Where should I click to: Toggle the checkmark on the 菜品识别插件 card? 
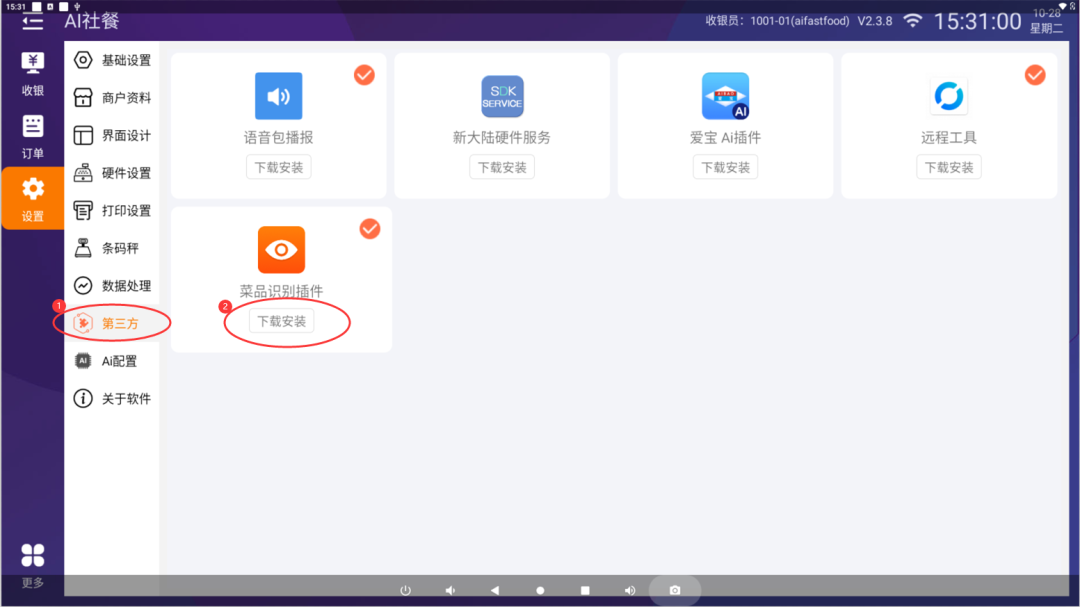[x=370, y=229]
